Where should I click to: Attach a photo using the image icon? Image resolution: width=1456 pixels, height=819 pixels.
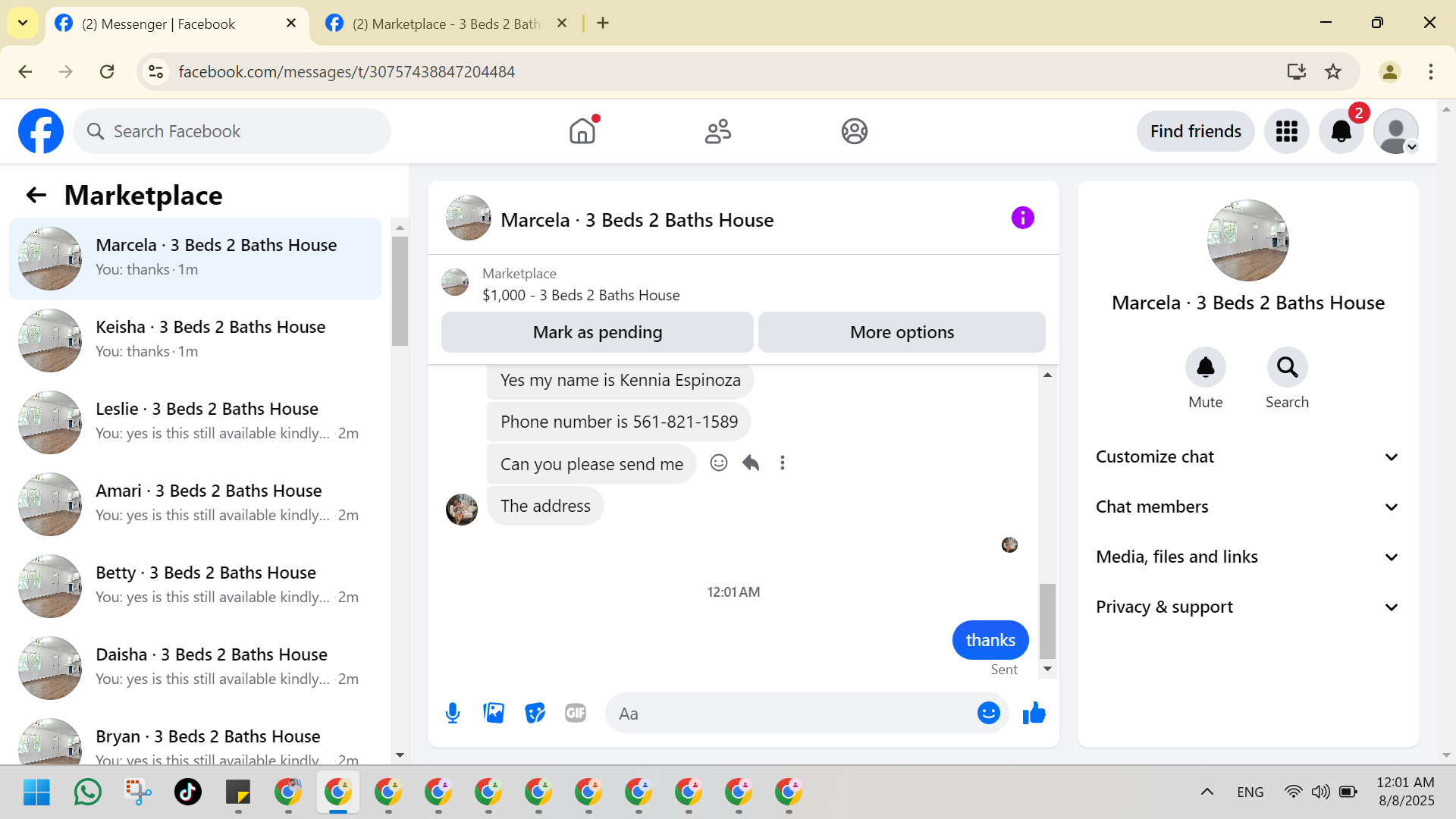click(494, 713)
